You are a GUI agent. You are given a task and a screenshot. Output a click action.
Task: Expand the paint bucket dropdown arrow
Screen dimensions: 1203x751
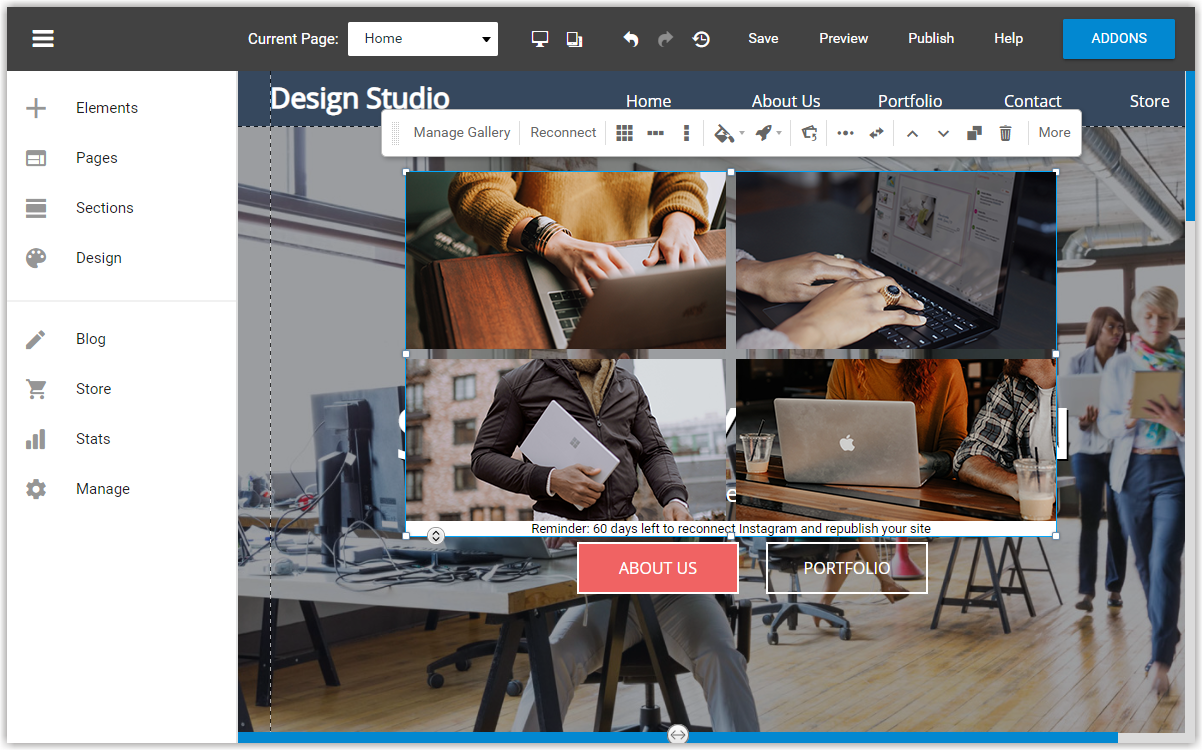pos(741,134)
